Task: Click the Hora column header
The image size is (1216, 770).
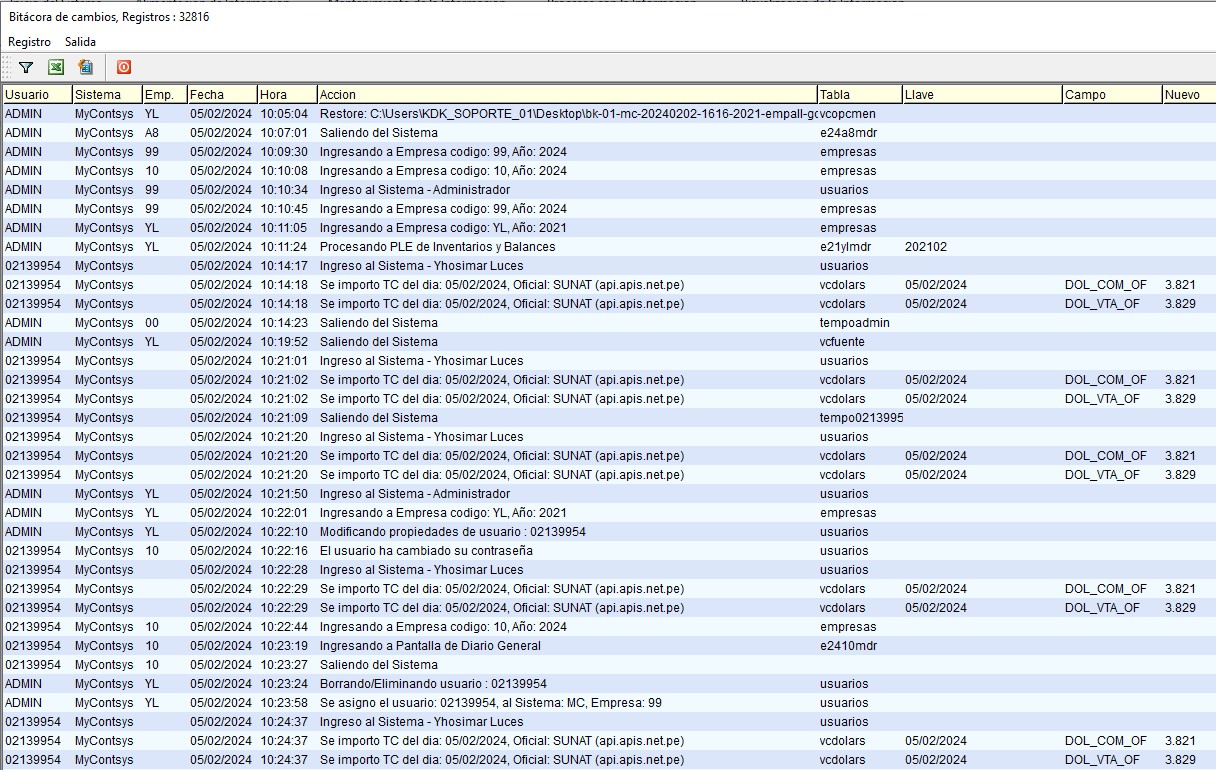Action: point(286,94)
